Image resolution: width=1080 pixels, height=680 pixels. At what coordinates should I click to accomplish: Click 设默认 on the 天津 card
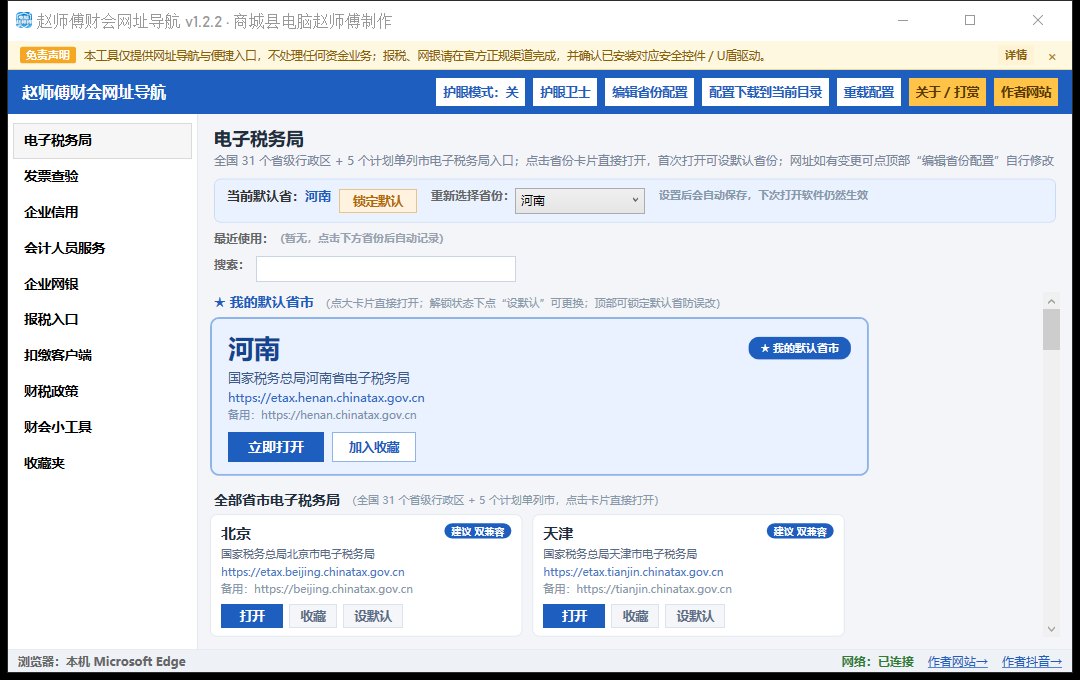tap(695, 616)
